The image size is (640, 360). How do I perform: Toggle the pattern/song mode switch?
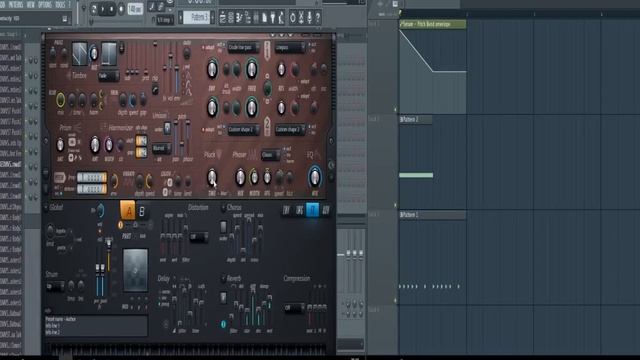click(94, 9)
